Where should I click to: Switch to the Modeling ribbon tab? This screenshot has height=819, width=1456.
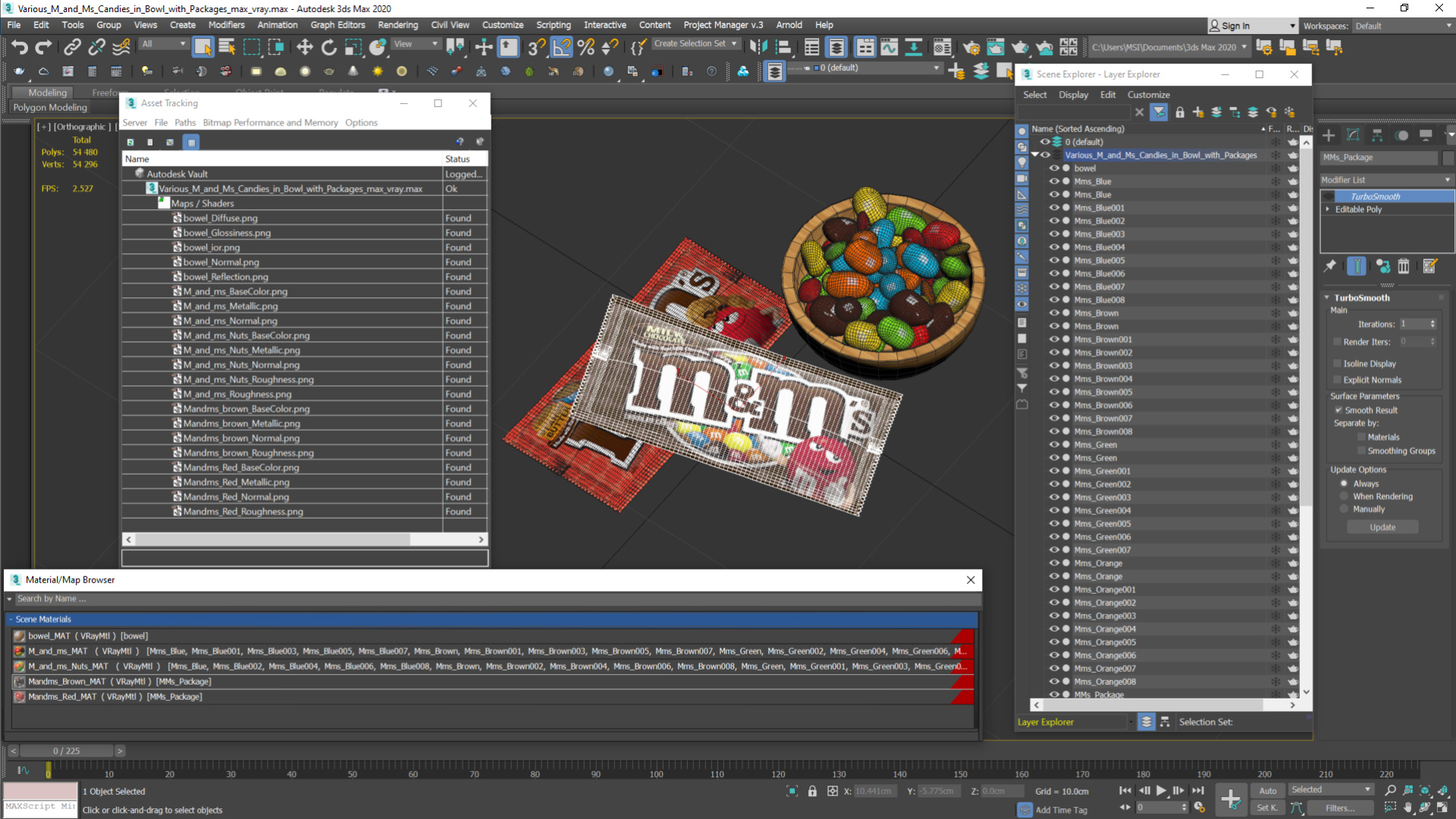48,93
